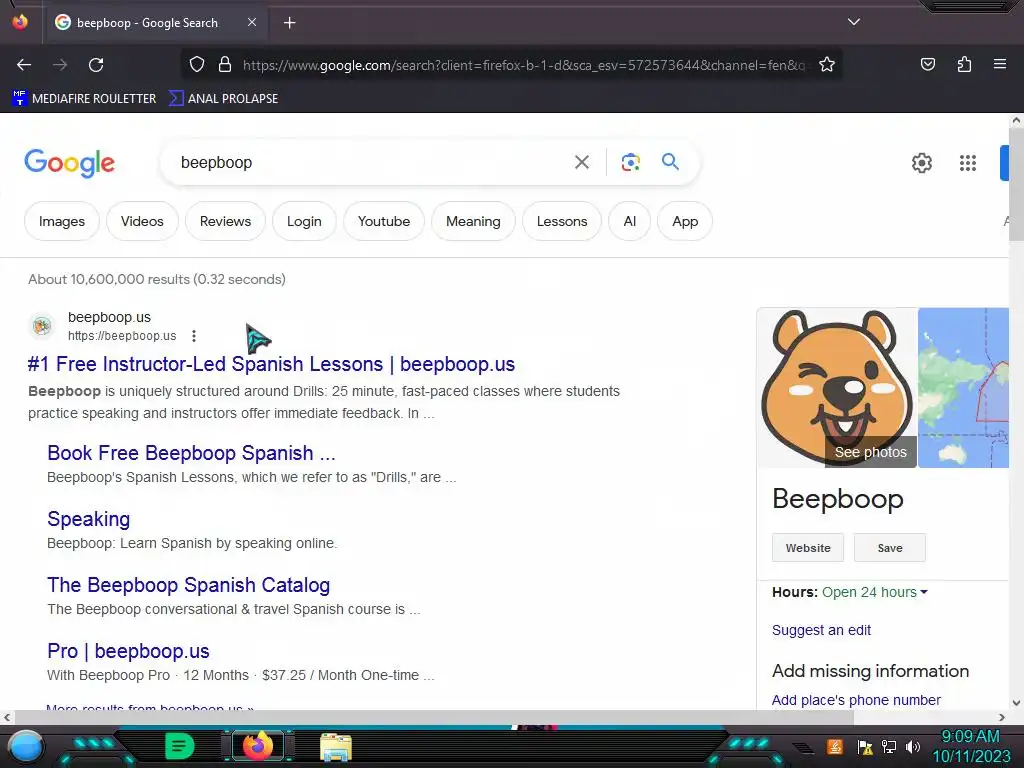Click the Save button in knowledge panel

coord(889,548)
